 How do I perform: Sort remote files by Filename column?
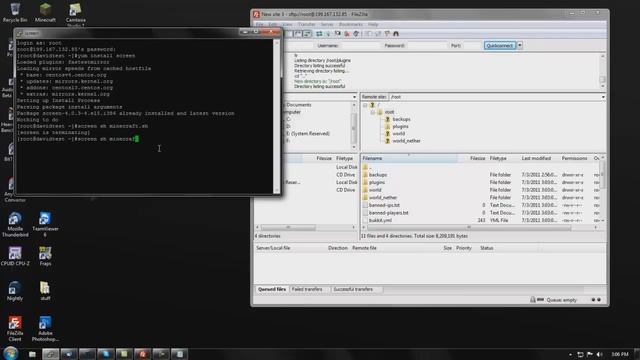point(409,158)
